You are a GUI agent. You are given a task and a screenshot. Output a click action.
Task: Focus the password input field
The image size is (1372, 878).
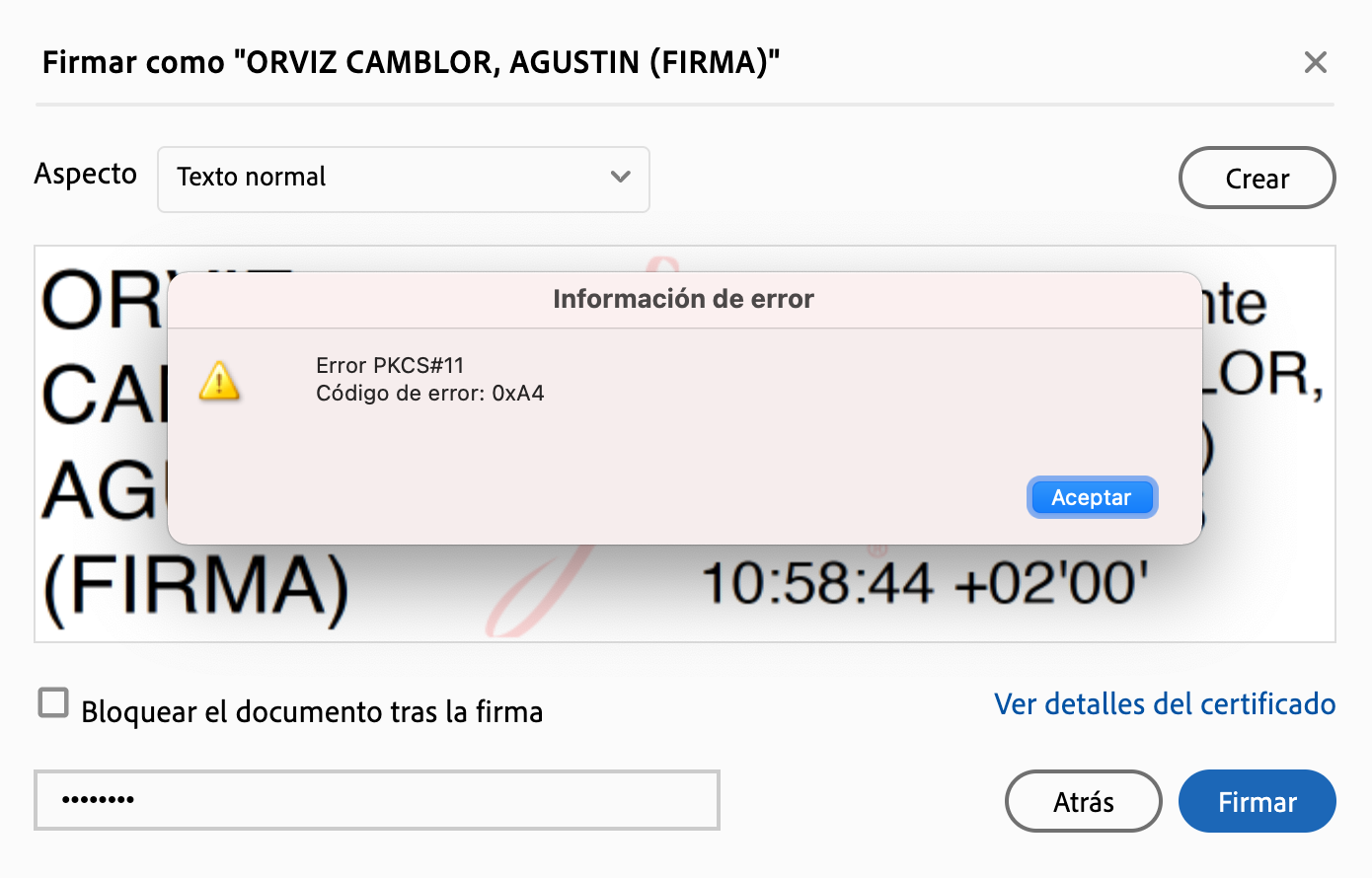point(377,799)
